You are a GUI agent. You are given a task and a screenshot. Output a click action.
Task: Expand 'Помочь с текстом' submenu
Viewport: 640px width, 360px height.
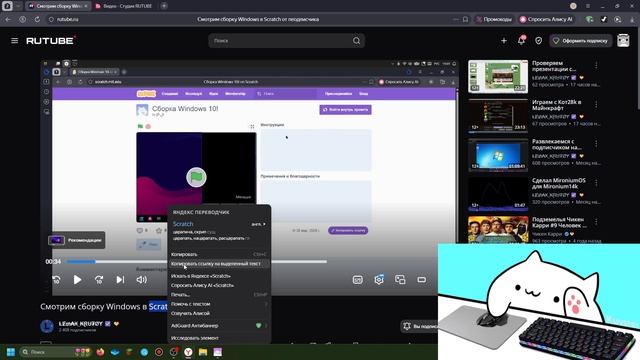pos(218,304)
